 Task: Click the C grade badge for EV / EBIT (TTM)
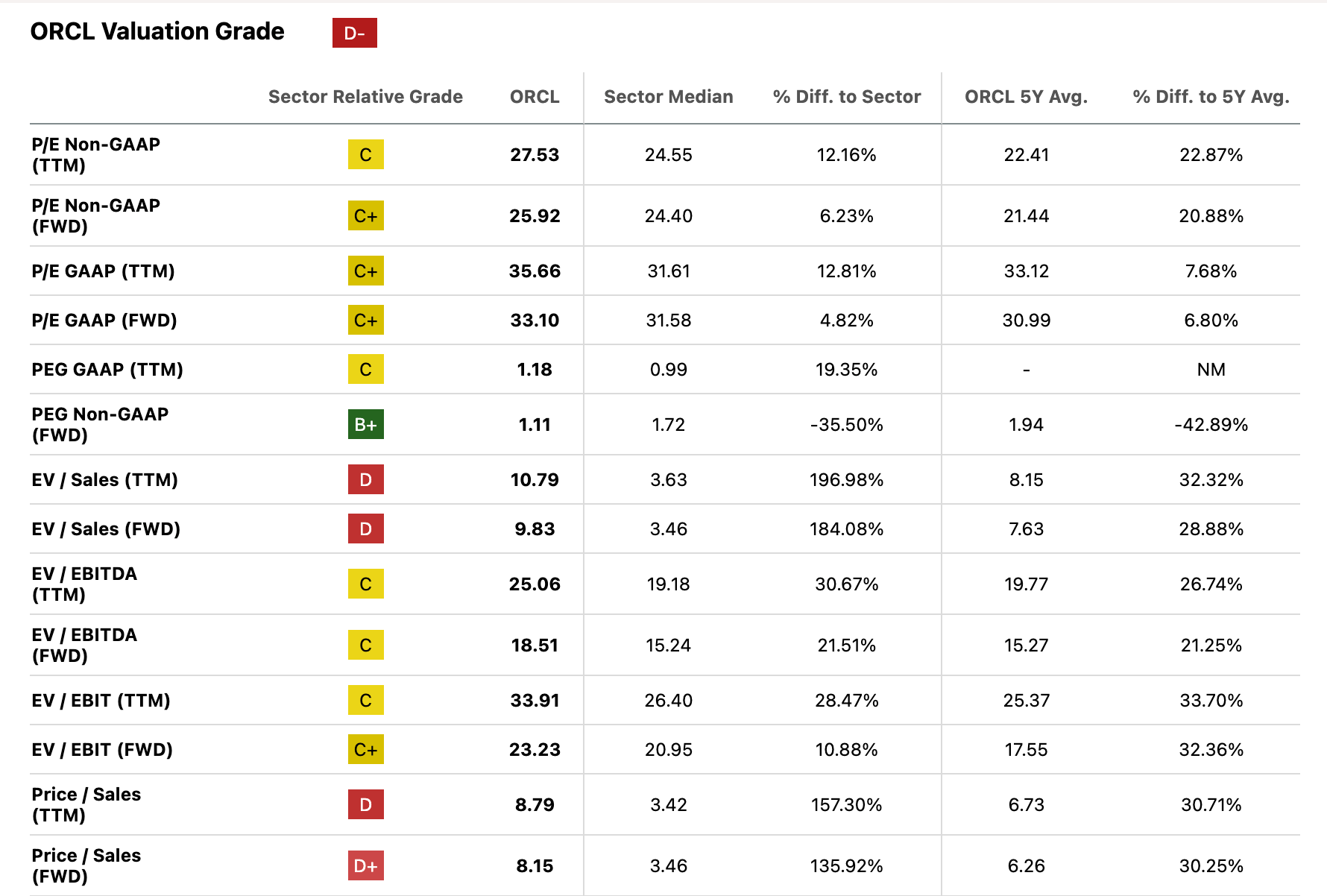[365, 701]
